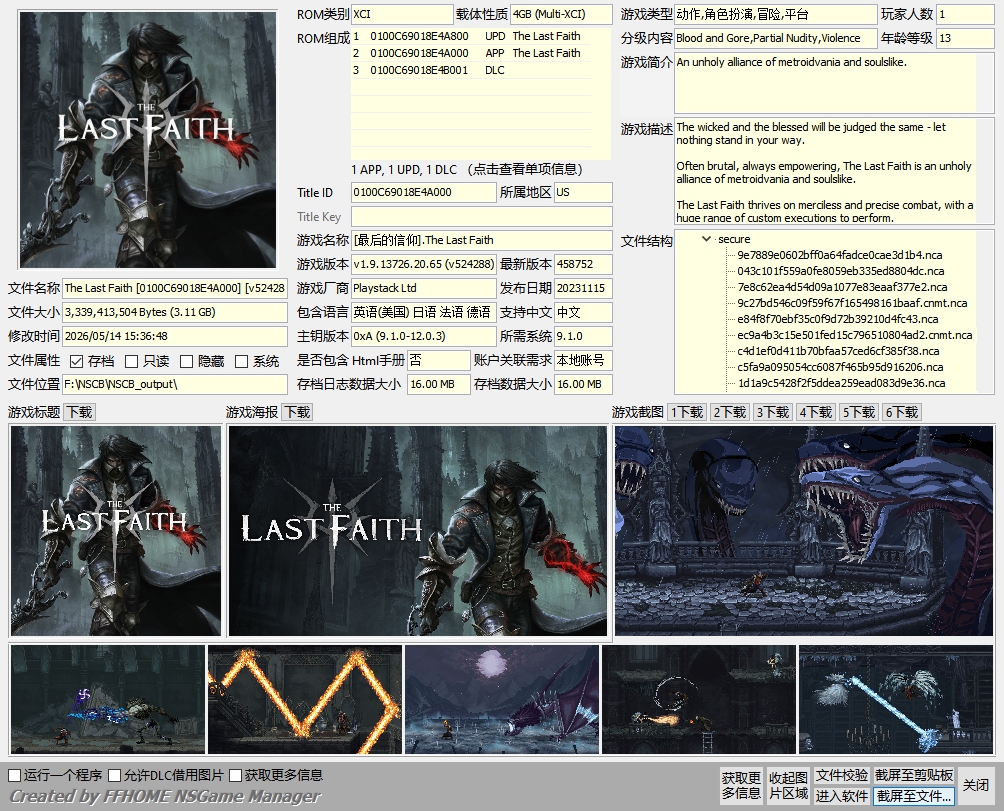Click the blue ice beam screenshot
This screenshot has width=1004, height=811.
pos(896,700)
